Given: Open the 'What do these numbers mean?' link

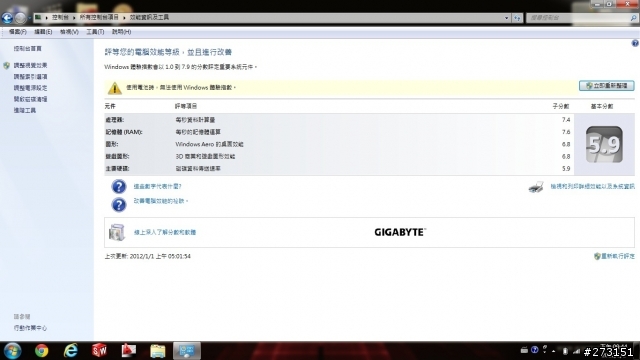Looking at the screenshot, I should coord(157,187).
